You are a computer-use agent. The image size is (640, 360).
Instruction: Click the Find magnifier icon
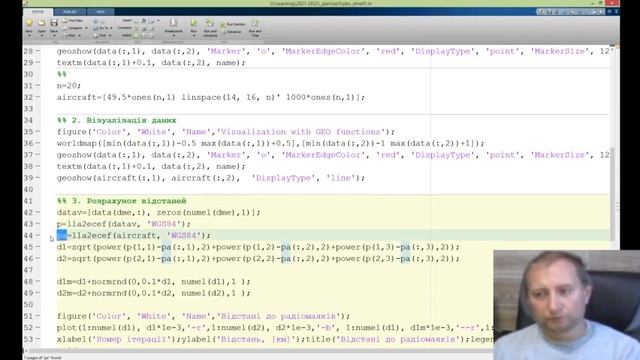tap(96, 36)
